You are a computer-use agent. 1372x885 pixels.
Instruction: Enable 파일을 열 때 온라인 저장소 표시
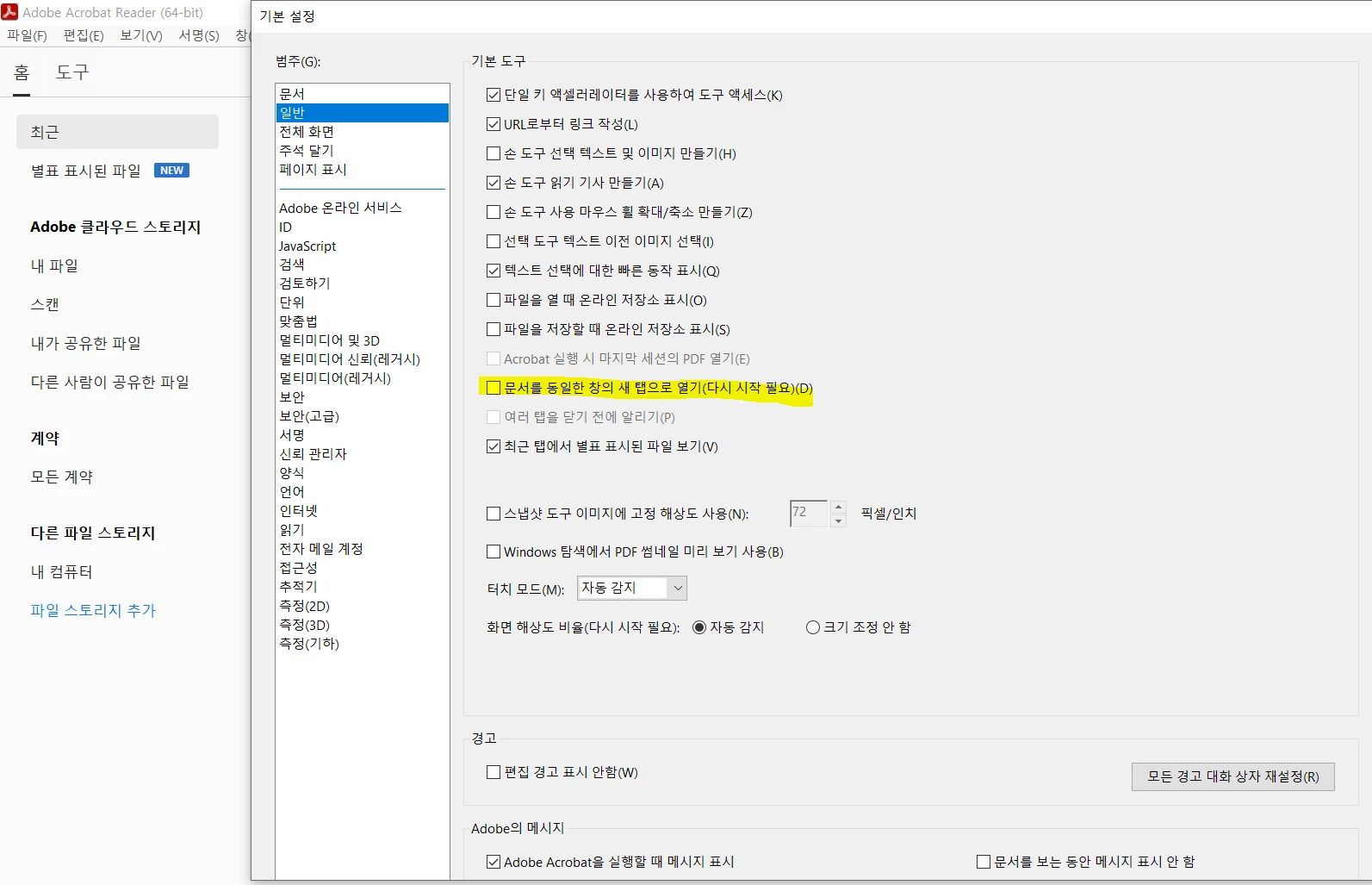point(494,300)
